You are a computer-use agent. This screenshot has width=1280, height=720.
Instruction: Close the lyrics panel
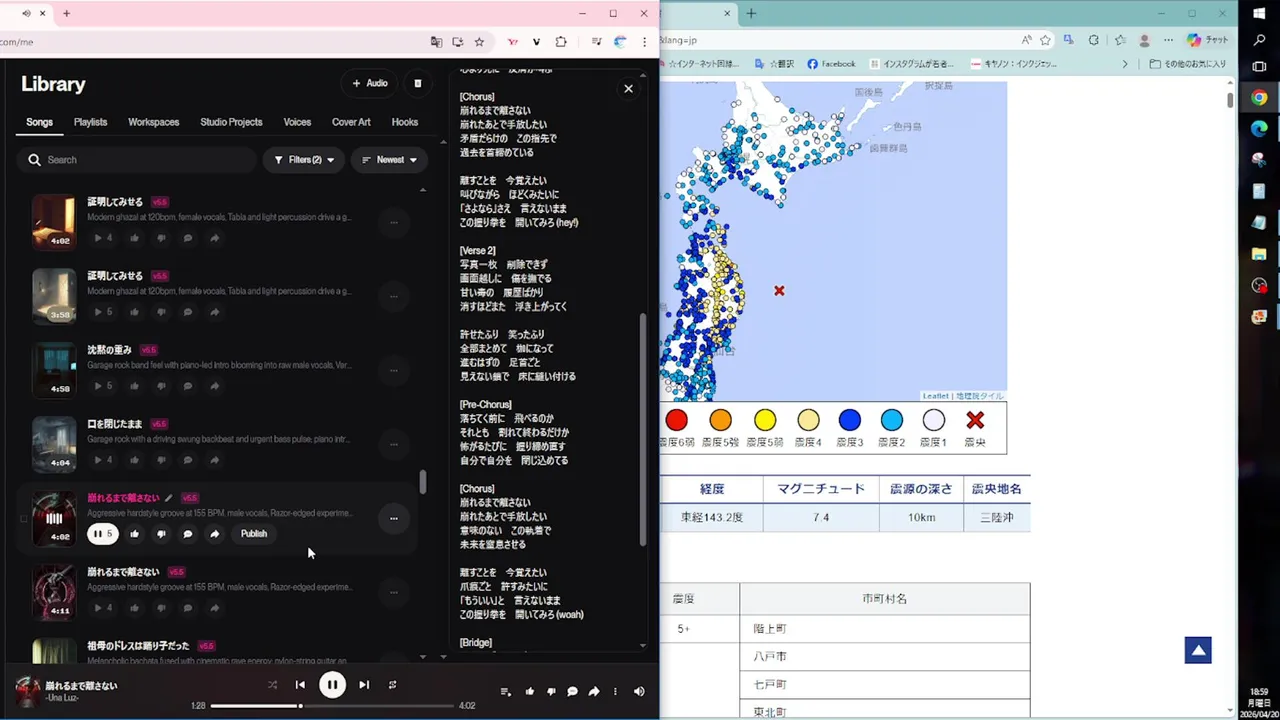click(628, 89)
